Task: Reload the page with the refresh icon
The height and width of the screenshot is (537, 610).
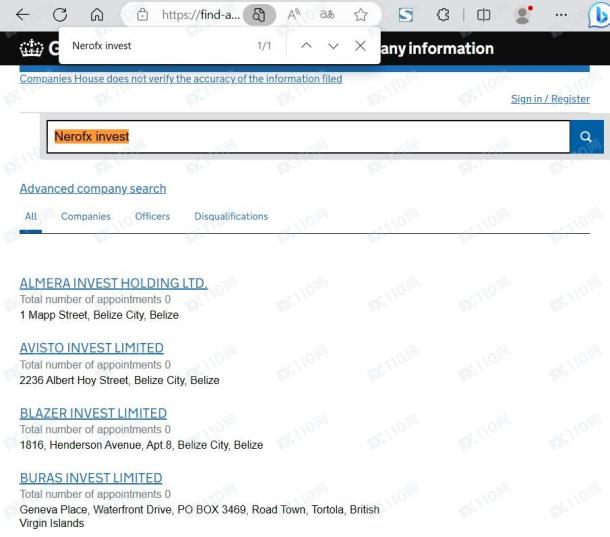Action: pyautogui.click(x=60, y=15)
